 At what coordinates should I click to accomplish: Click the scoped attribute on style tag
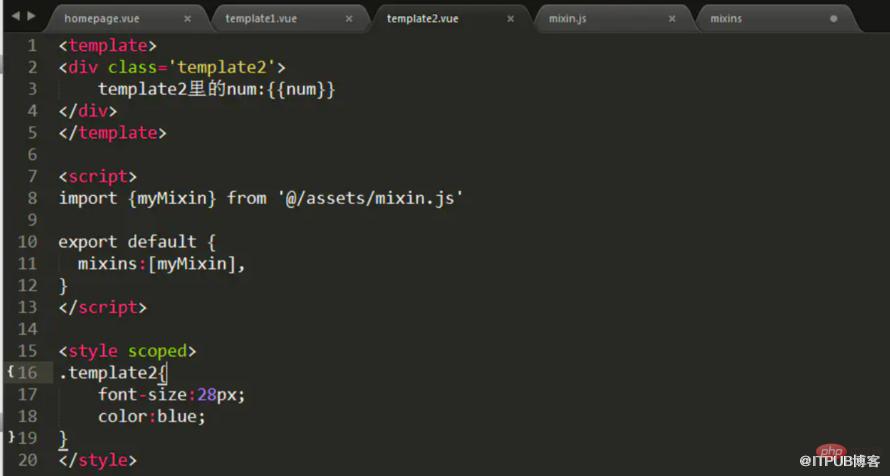[x=157, y=351]
